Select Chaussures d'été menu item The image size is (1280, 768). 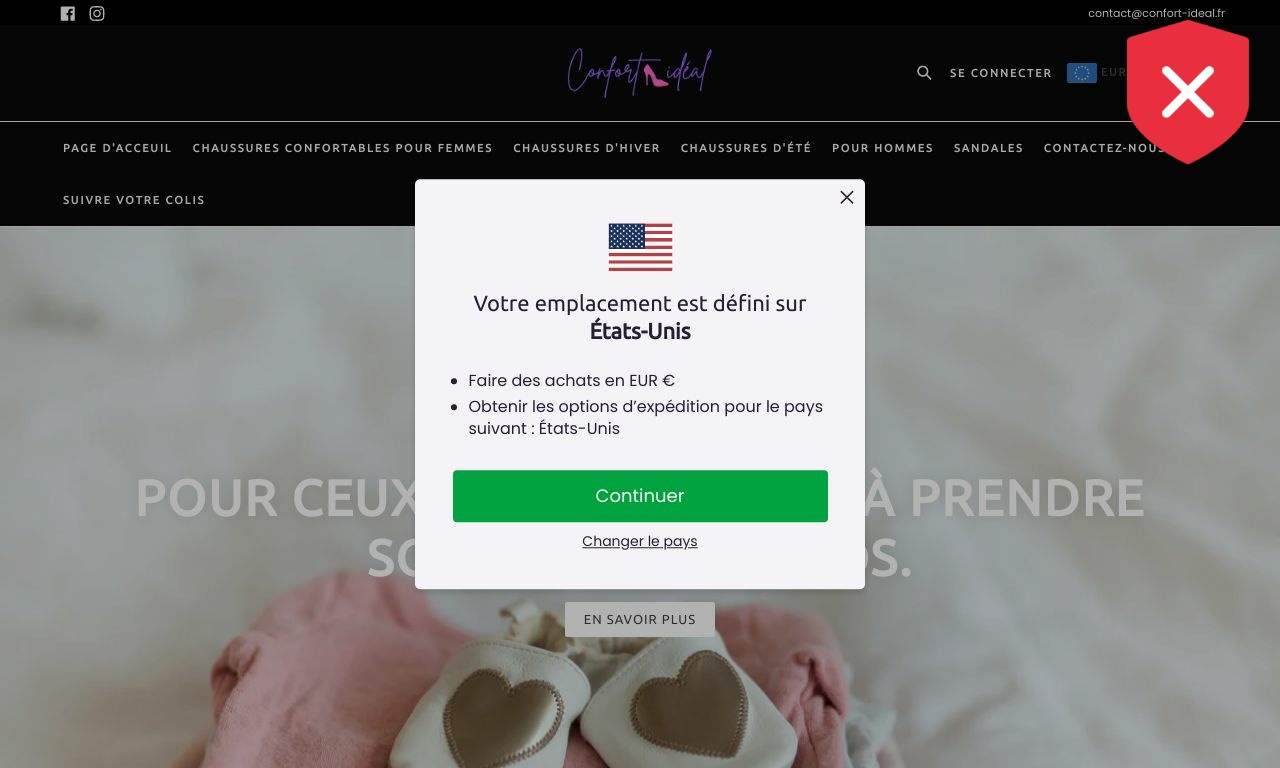coord(746,148)
